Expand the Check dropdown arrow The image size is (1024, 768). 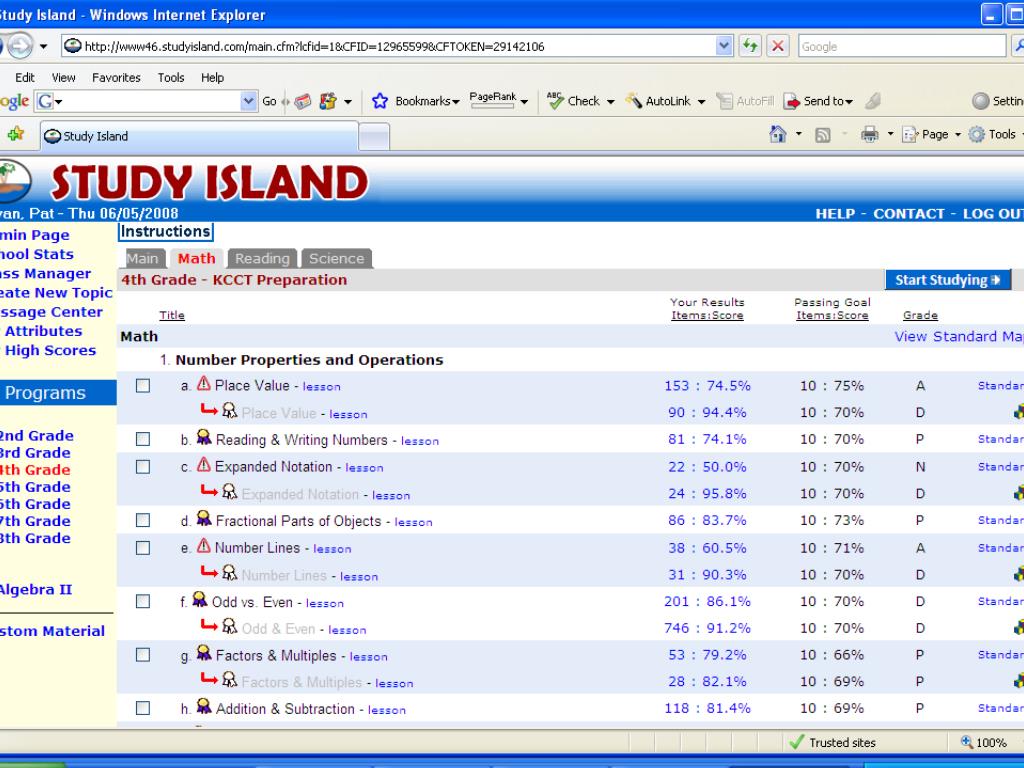[x=611, y=102]
